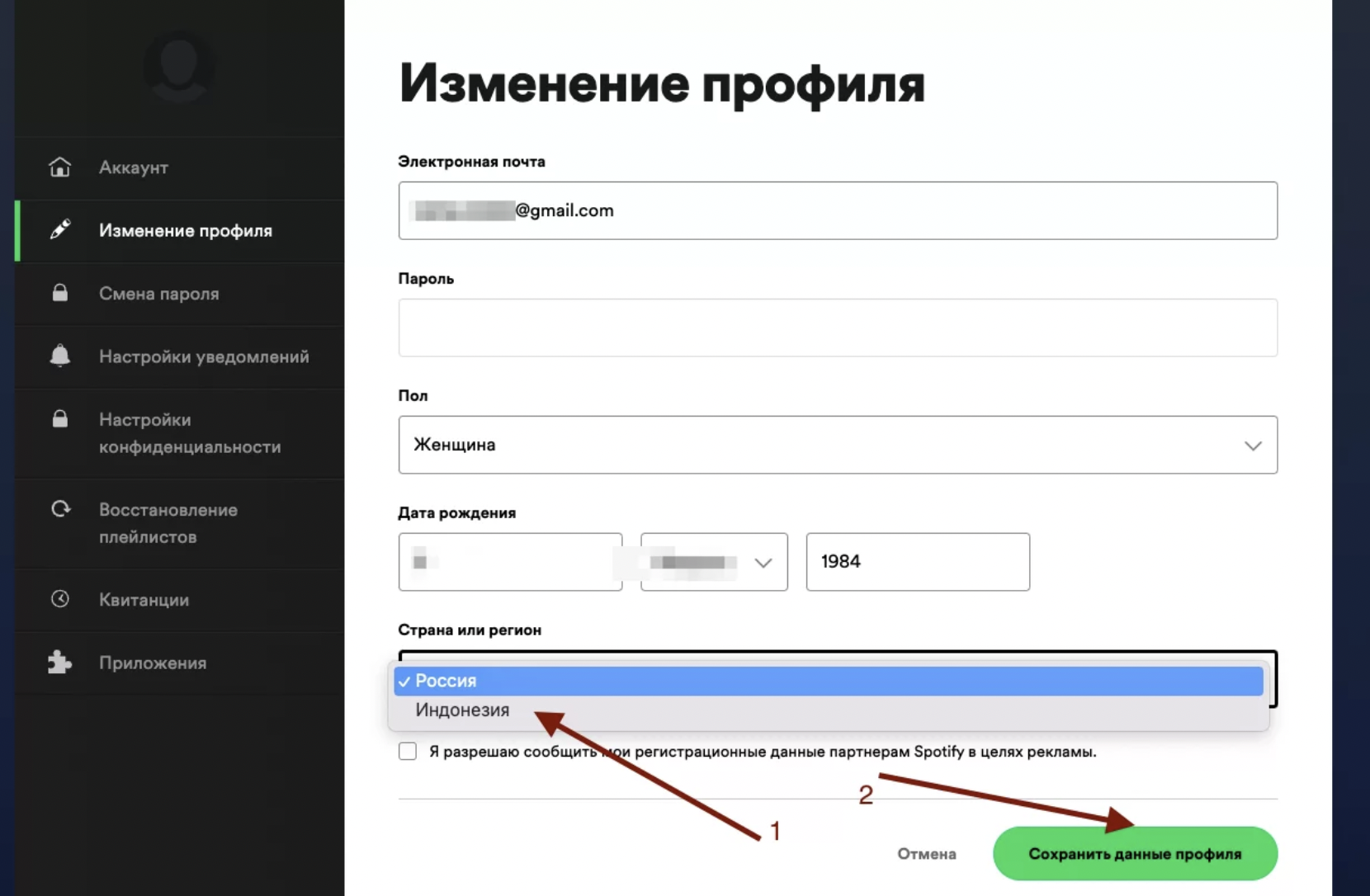Choose Россия in the country list
This screenshot has width=1370, height=896.
click(829, 681)
